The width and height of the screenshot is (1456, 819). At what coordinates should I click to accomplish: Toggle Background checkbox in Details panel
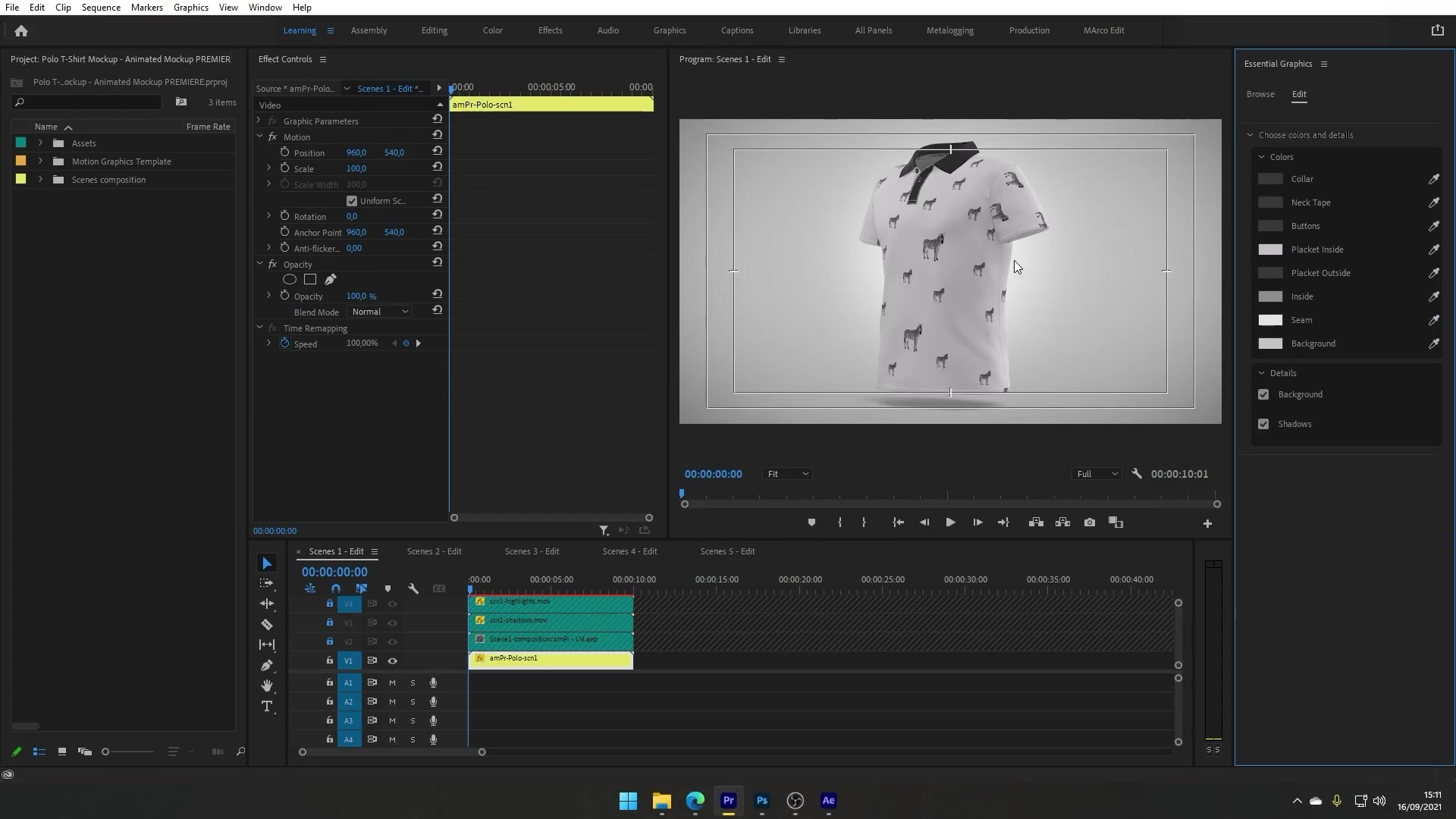click(1263, 394)
